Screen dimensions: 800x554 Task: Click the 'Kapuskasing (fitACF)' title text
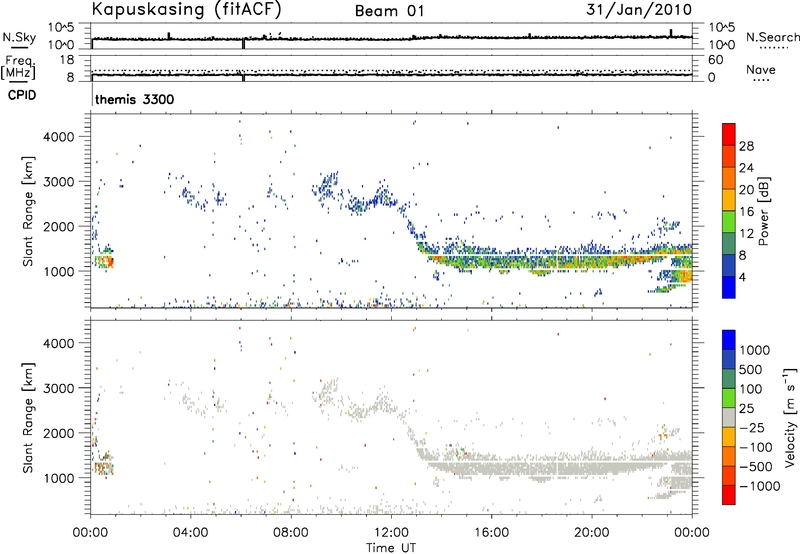[186, 9]
